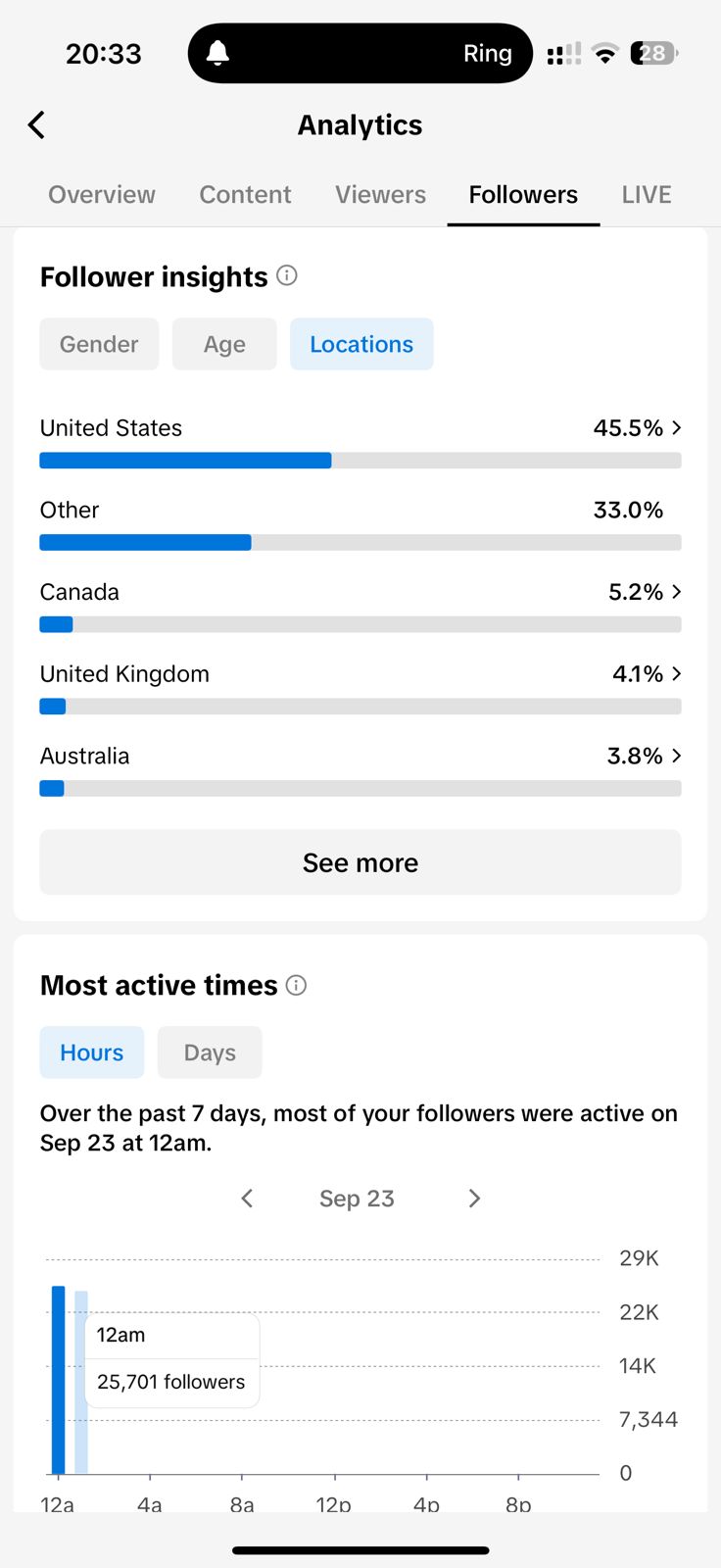The width and height of the screenshot is (721, 1568).
Task: Select the Hours view button
Action: (92, 1053)
